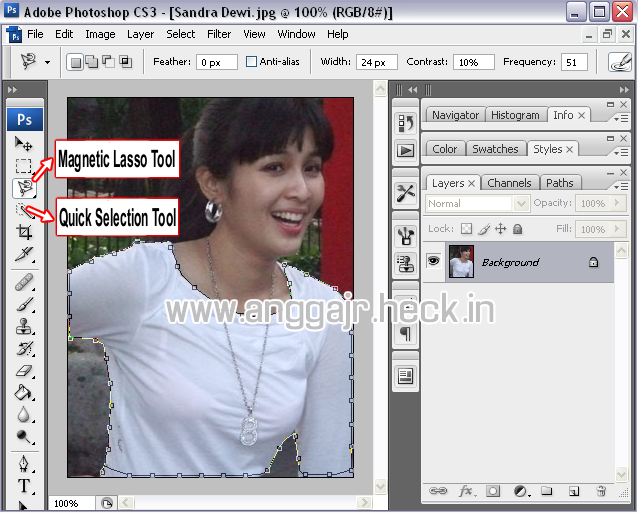Toggle Lock image pixels
Viewport: 638px width, 515px height.
[x=483, y=229]
